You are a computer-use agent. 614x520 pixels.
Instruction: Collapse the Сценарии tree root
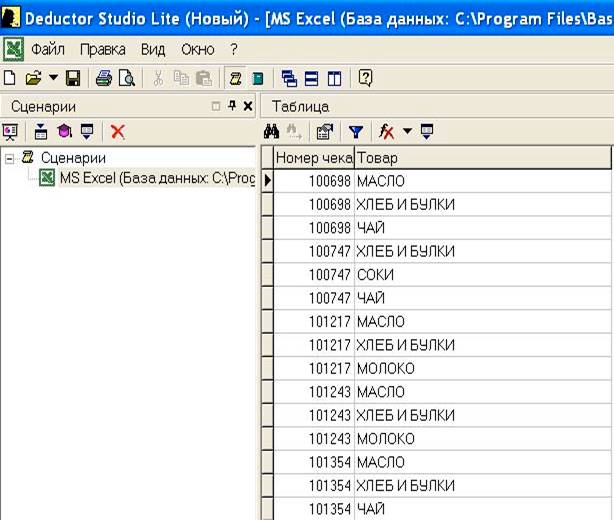(x=9, y=159)
